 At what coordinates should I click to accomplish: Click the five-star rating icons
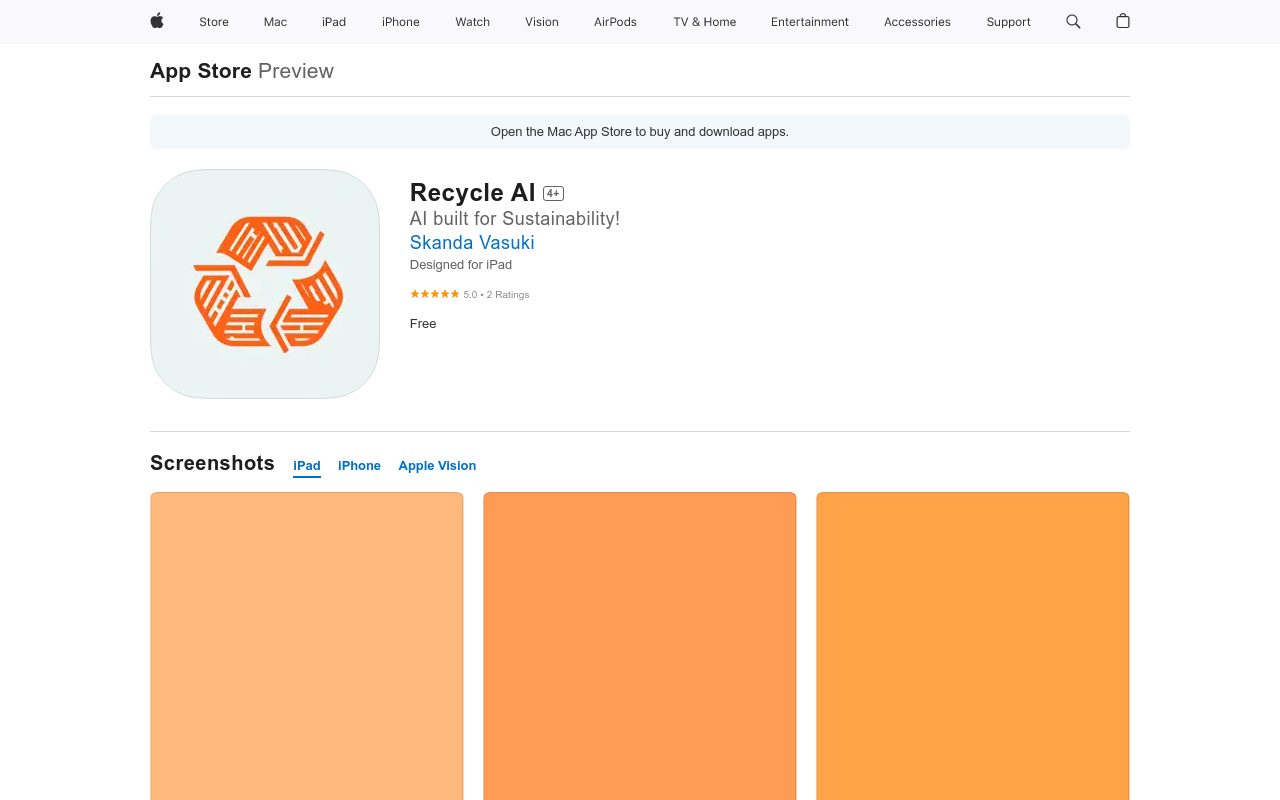435,294
